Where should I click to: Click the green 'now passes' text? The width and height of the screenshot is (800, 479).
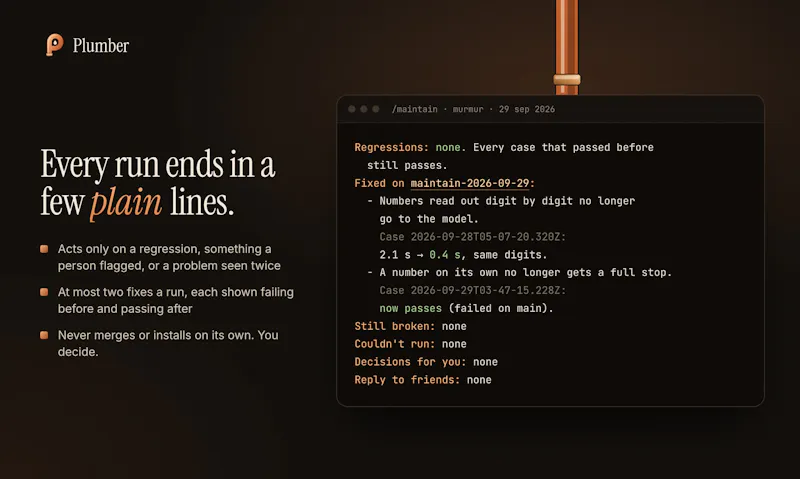411,308
